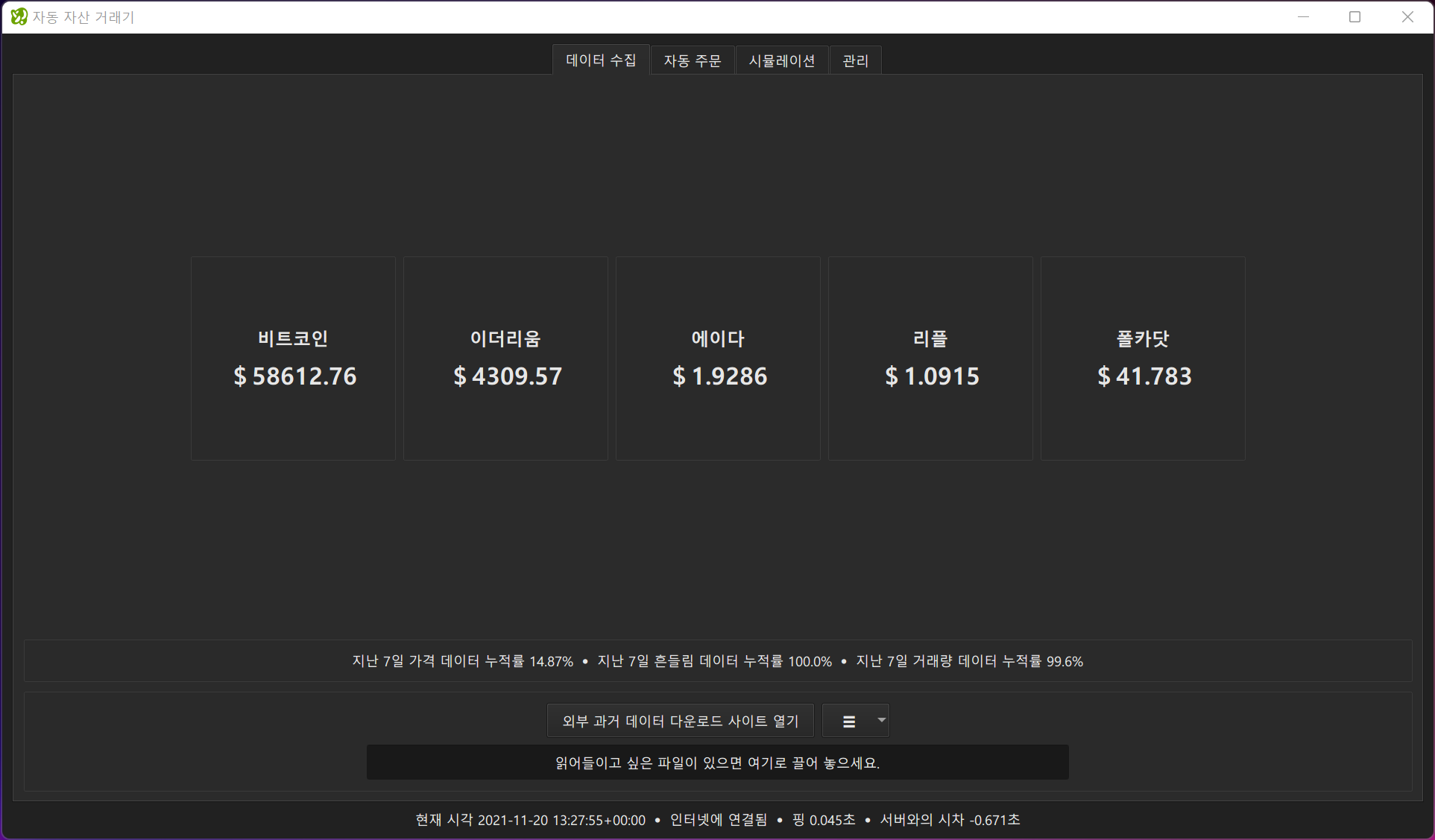1435x840 pixels.
Task: Maximize the window with square icon
Action: tap(1355, 17)
